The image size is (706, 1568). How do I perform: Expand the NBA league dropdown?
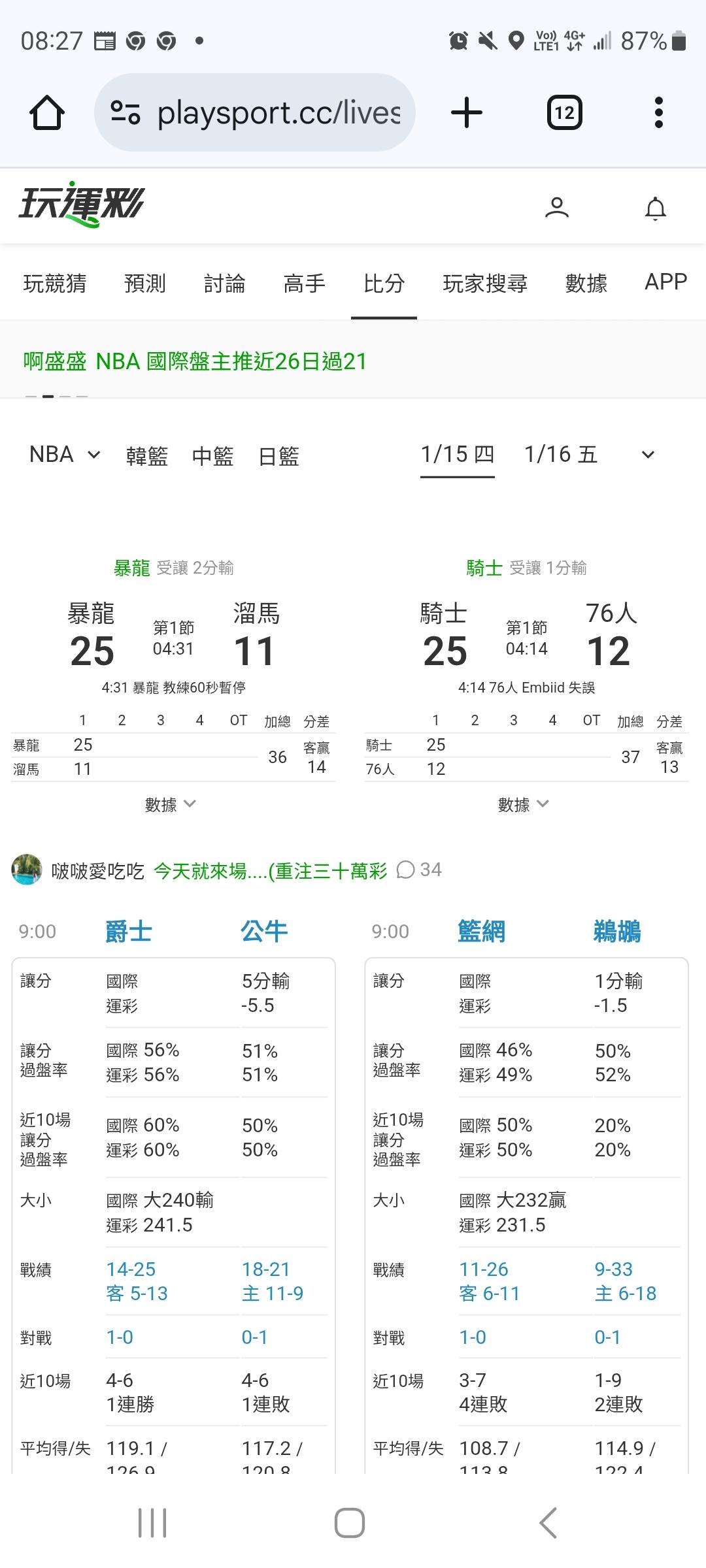[65, 455]
